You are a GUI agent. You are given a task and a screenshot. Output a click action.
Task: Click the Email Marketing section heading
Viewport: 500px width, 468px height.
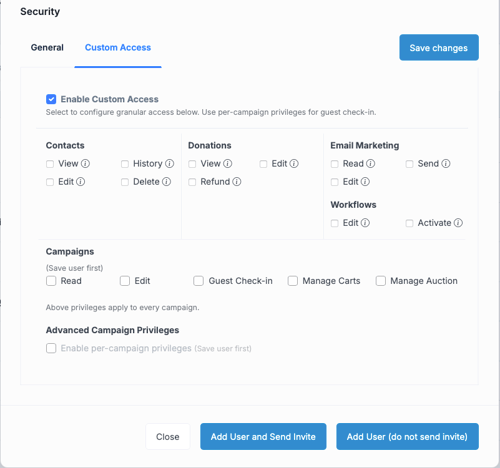click(365, 145)
